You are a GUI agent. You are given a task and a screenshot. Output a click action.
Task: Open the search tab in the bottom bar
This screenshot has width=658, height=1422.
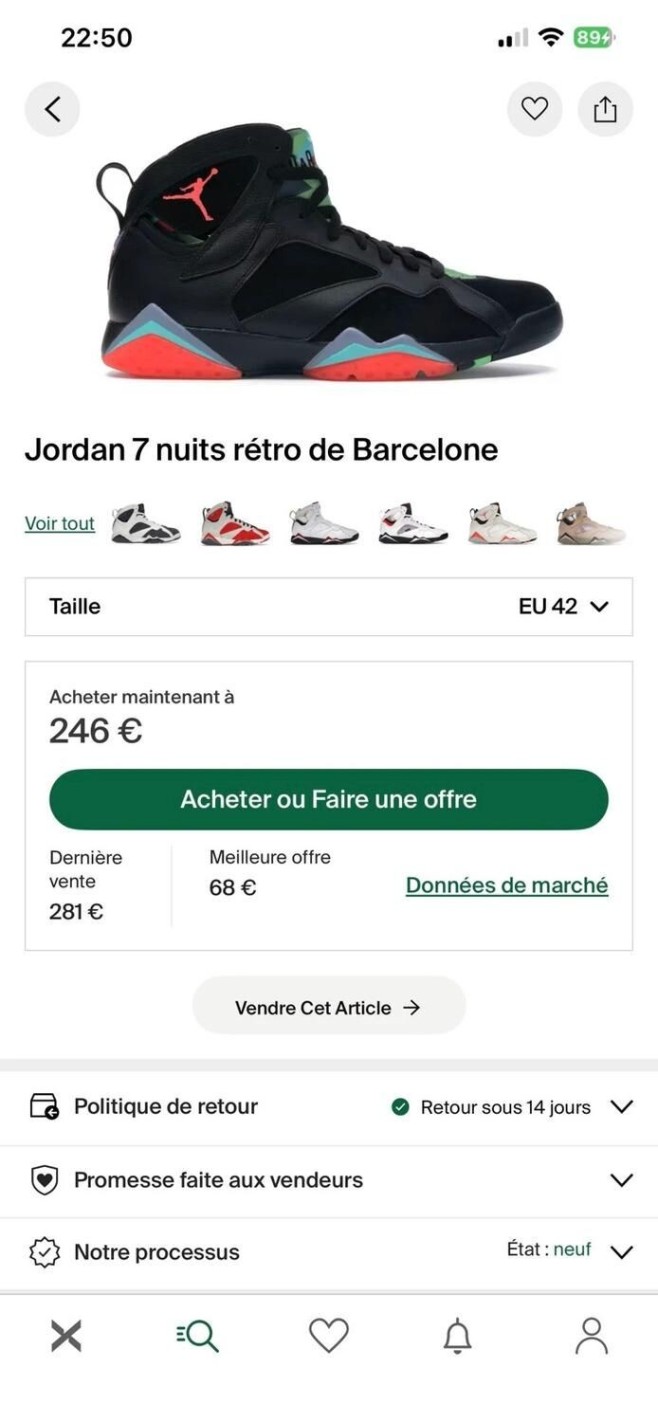[x=197, y=1336]
